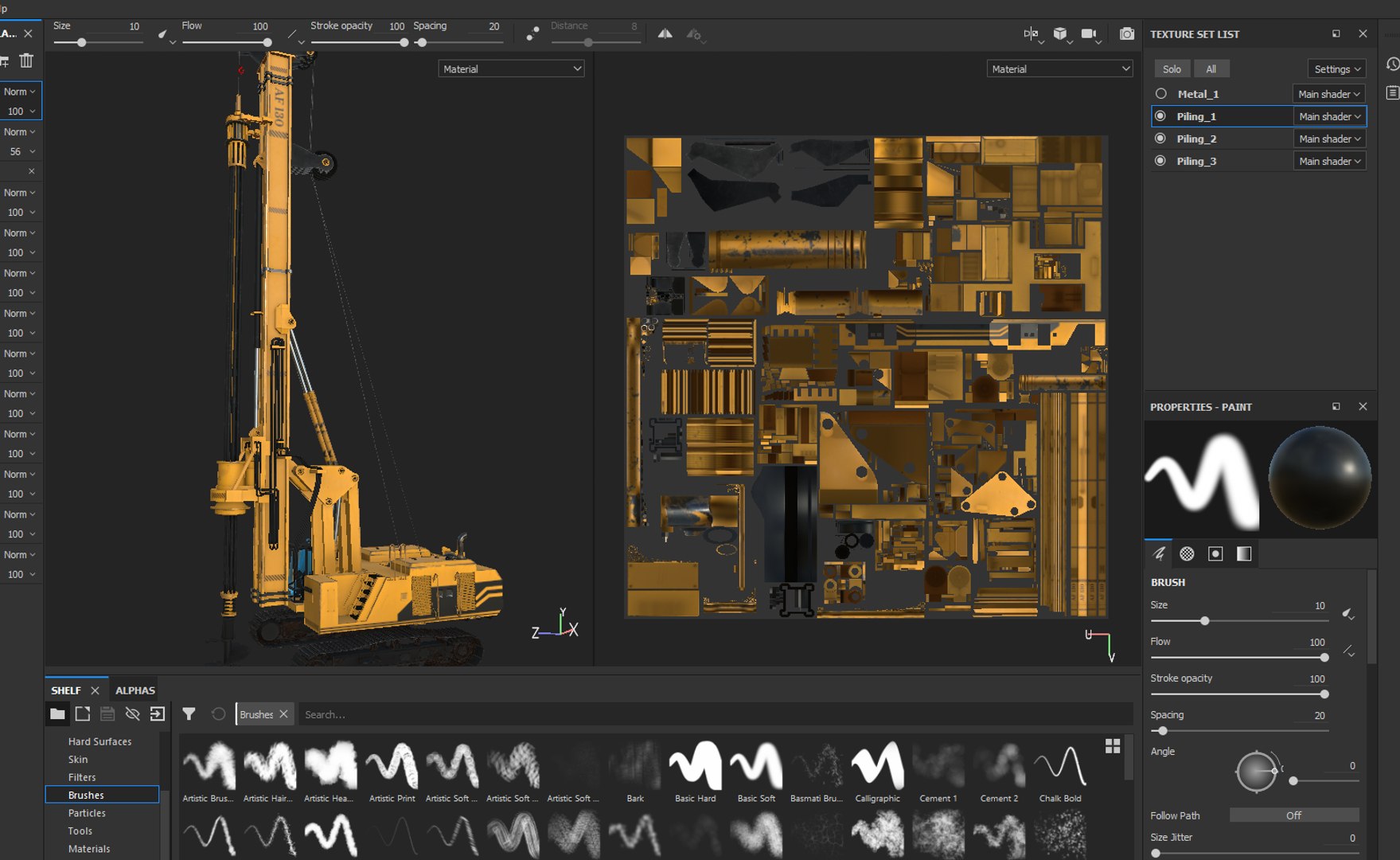Toggle Follow Path Off button
The height and width of the screenshot is (860, 1400).
coord(1294,815)
